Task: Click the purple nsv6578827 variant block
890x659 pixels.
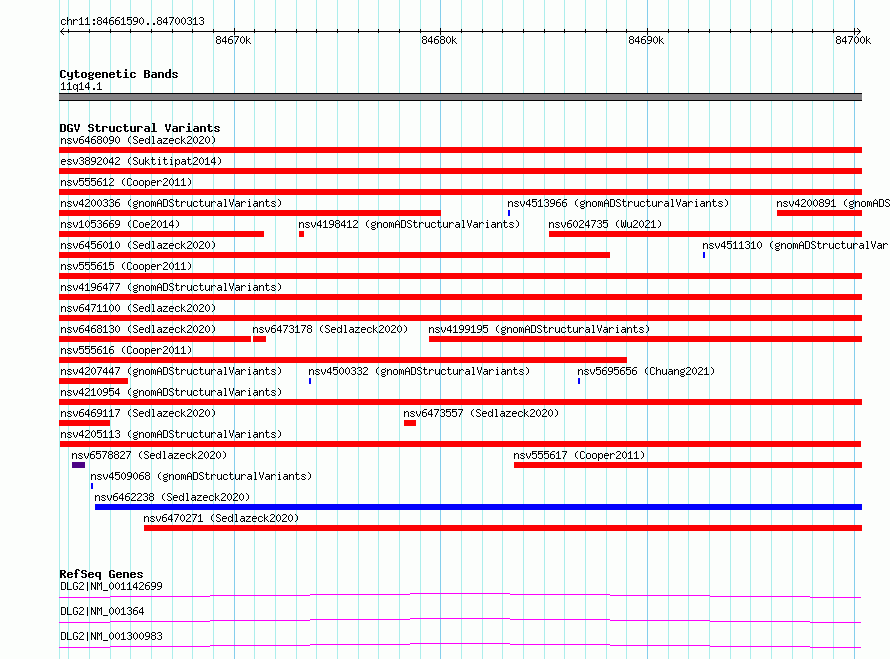Action: [78, 465]
